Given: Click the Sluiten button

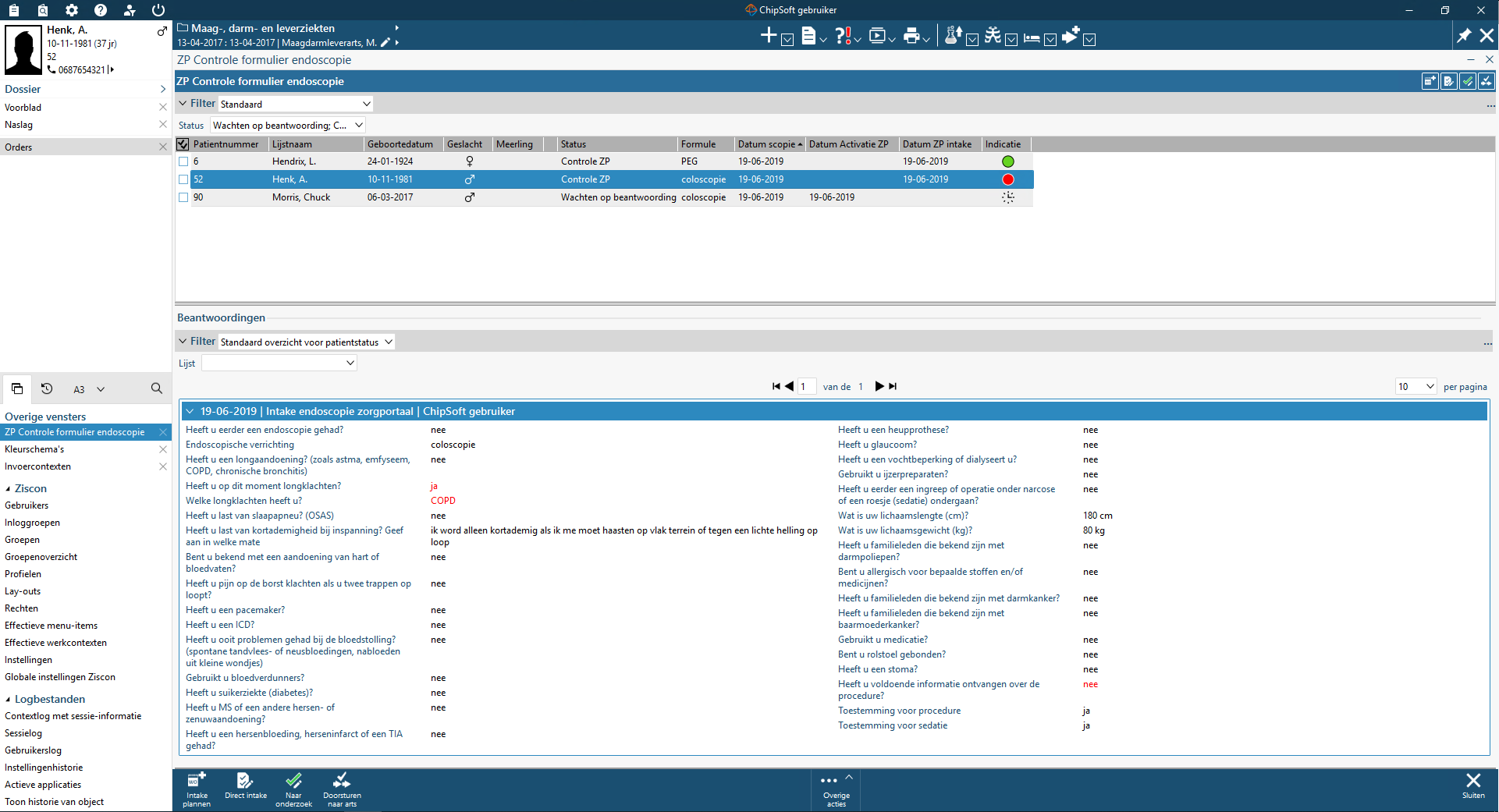Looking at the screenshot, I should pos(1473,786).
